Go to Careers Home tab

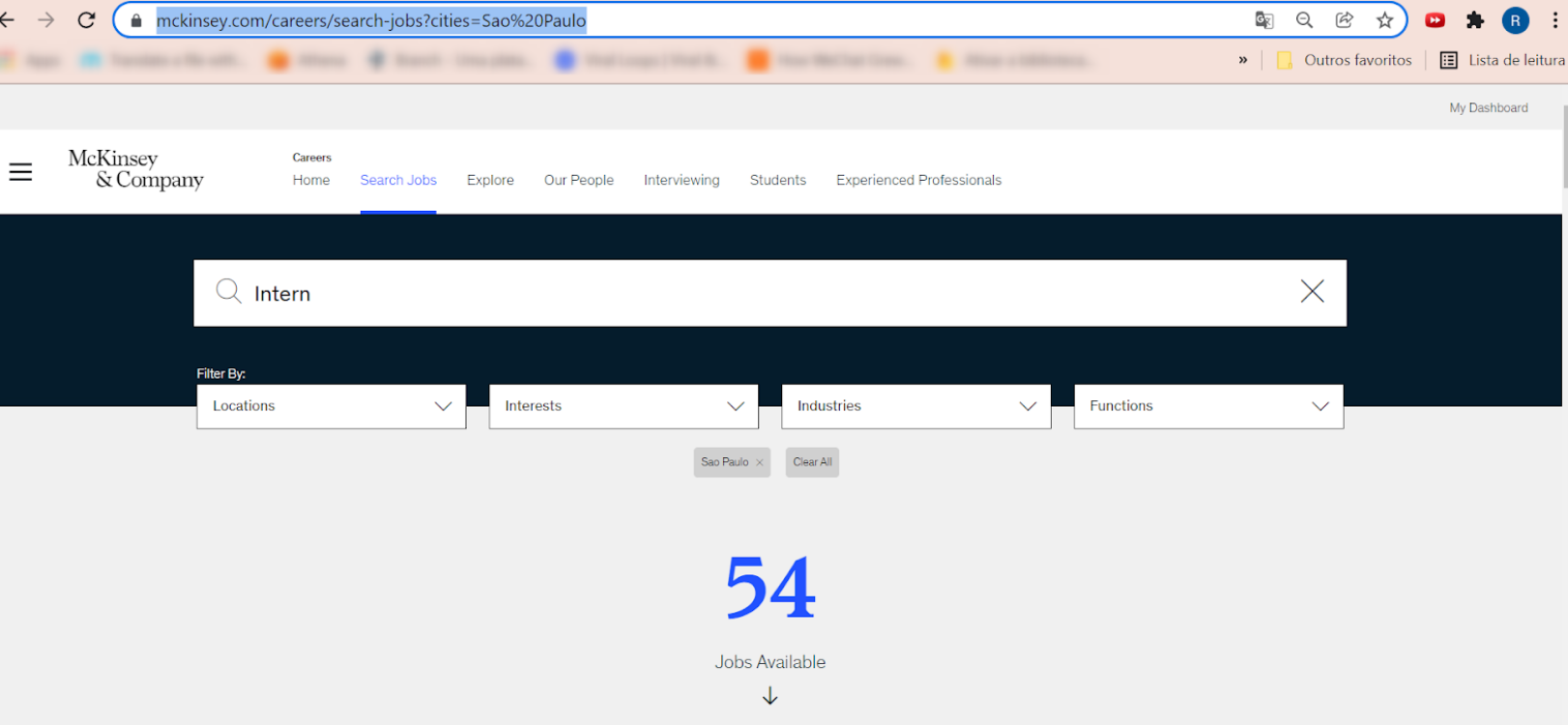(311, 180)
